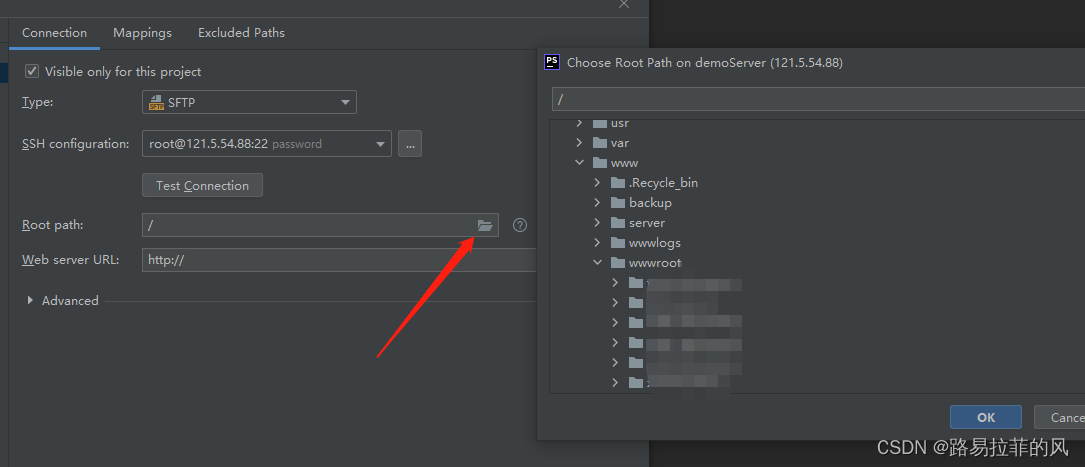Select the usr folder
This screenshot has height=467, width=1085.
620,123
